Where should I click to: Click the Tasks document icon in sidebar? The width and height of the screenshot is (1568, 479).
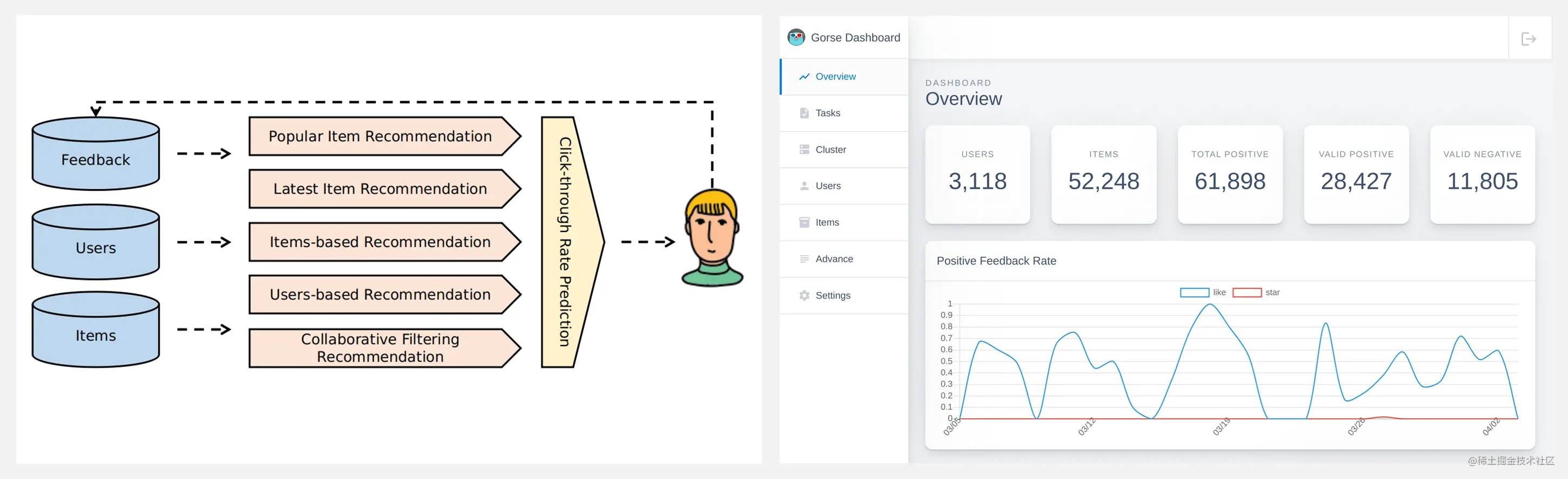click(804, 114)
